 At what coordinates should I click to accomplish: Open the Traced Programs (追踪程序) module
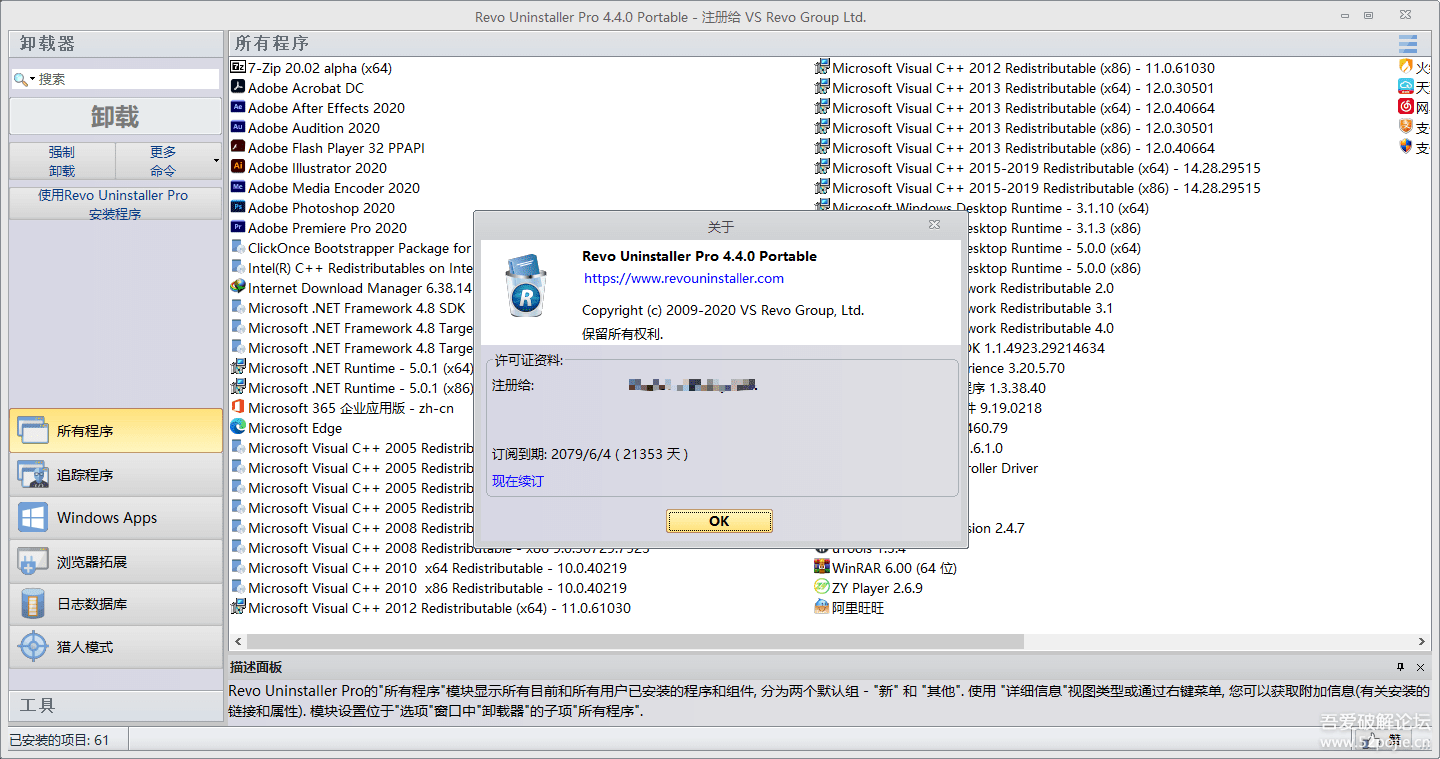pos(115,475)
